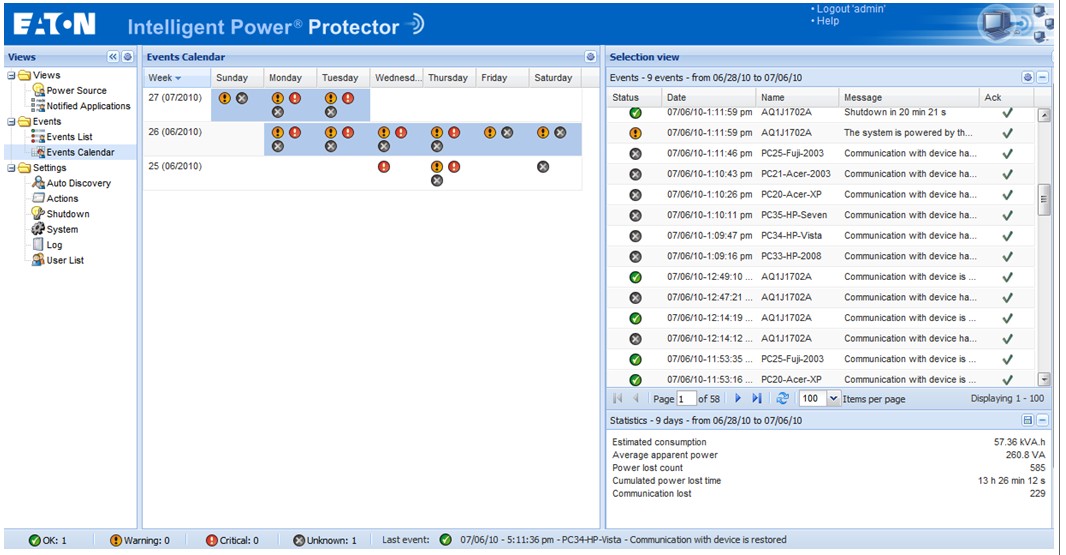The height and width of the screenshot is (555, 1066).
Task: Collapse the Settings tree folder
Action: tap(12, 167)
